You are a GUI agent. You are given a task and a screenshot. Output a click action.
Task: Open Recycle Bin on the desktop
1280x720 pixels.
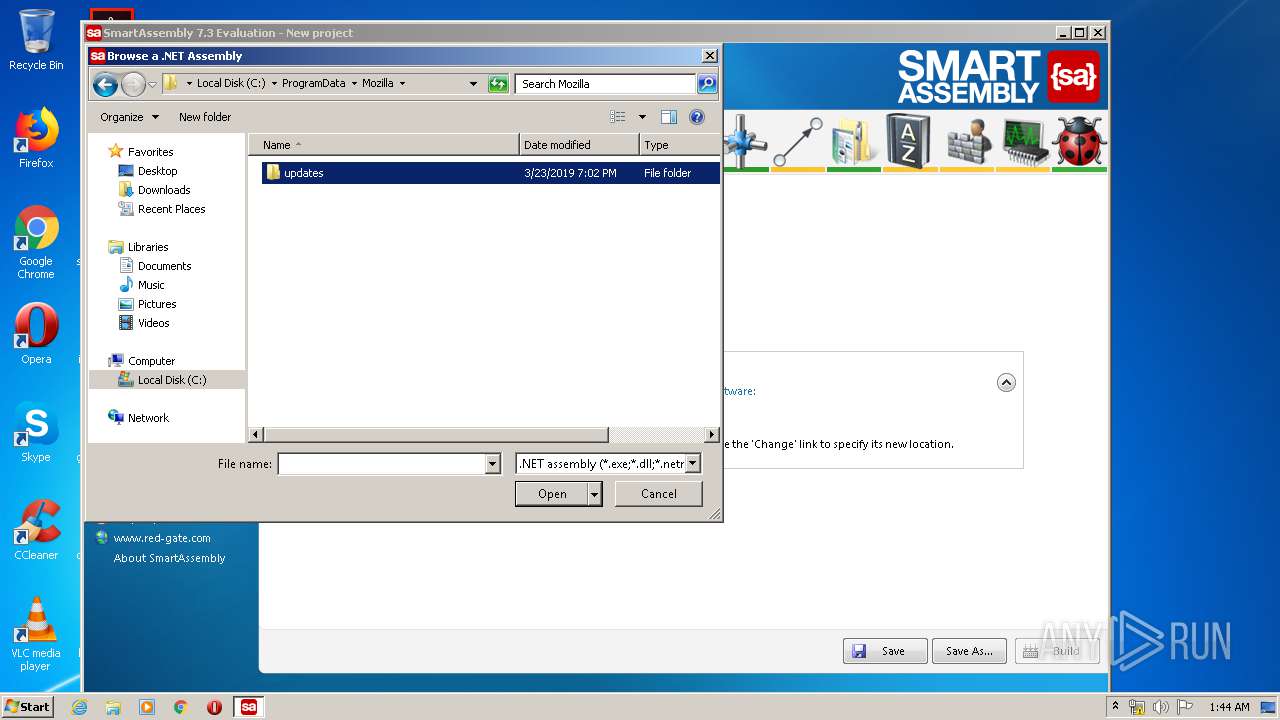point(36,40)
